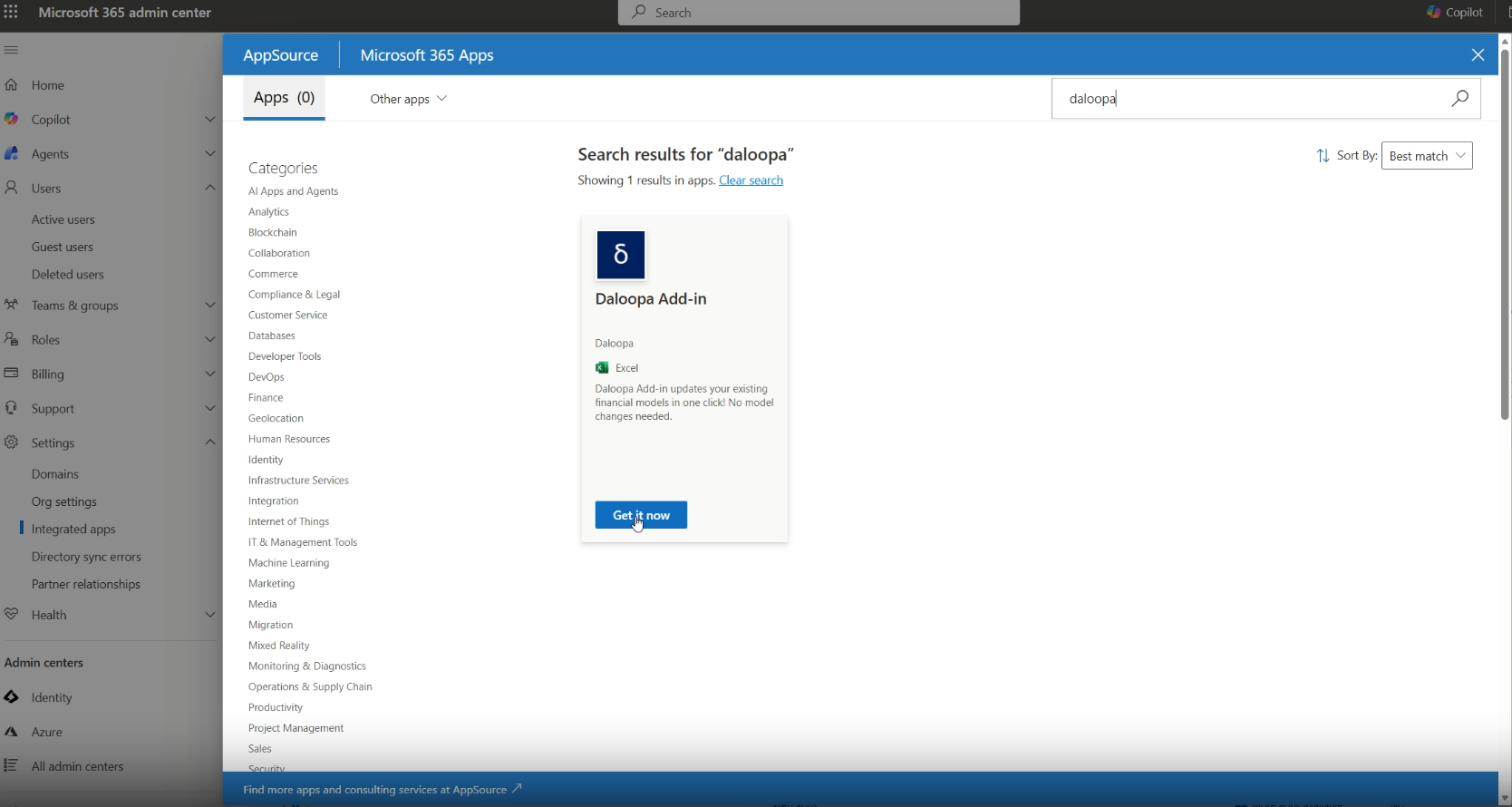Click the Support headset icon
This screenshot has height=807, width=1512.
pos(12,408)
